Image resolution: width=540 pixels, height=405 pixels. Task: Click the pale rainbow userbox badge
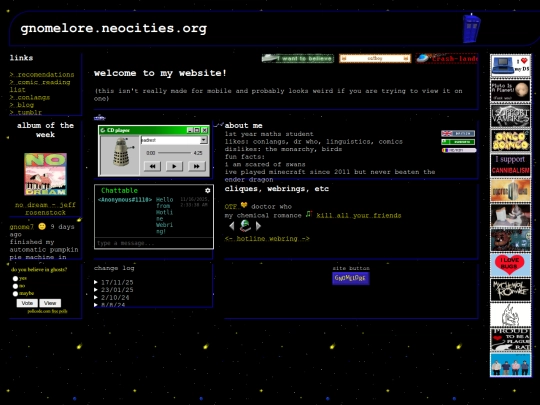tap(459, 150)
